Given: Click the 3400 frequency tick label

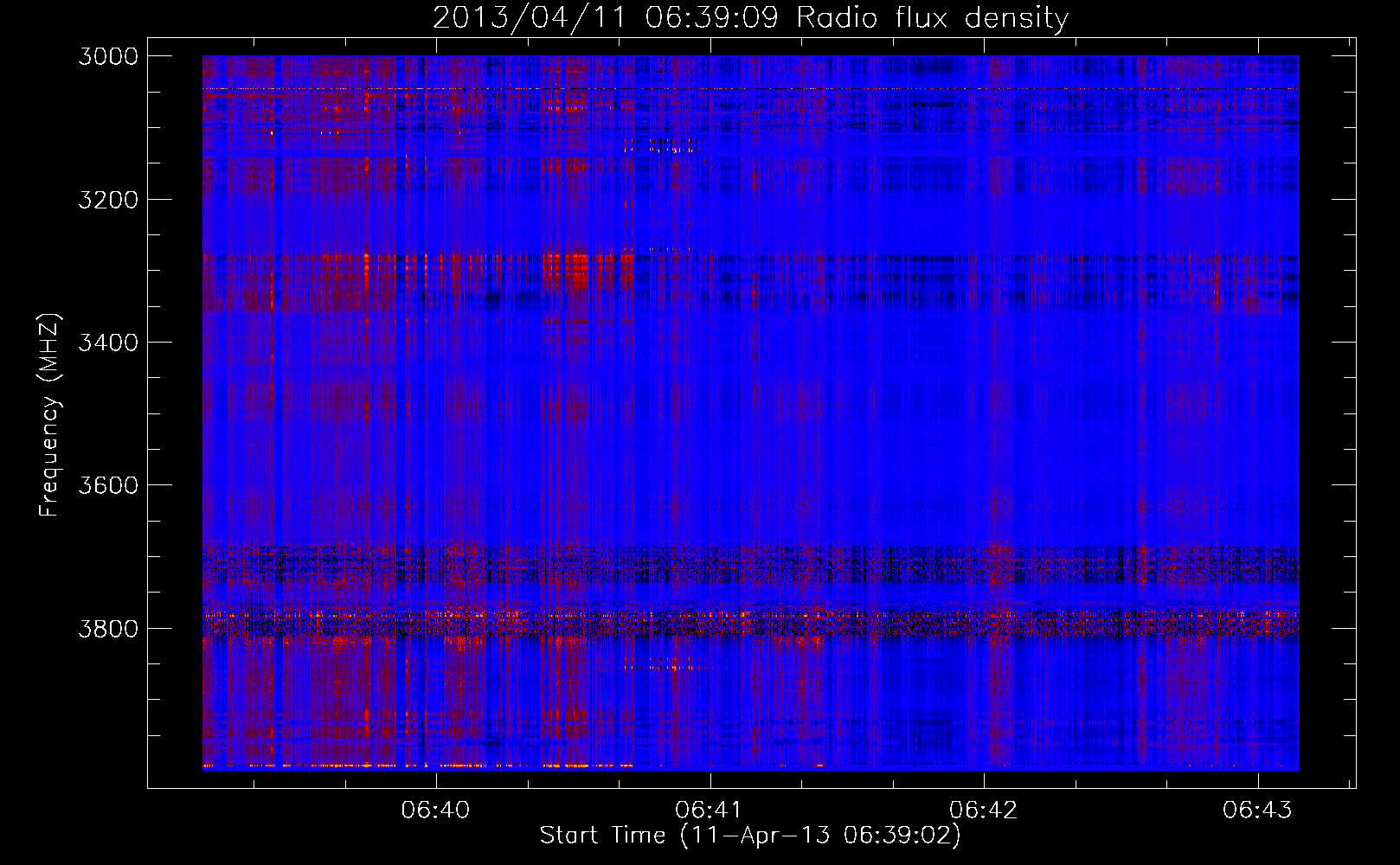Looking at the screenshot, I should 108,343.
